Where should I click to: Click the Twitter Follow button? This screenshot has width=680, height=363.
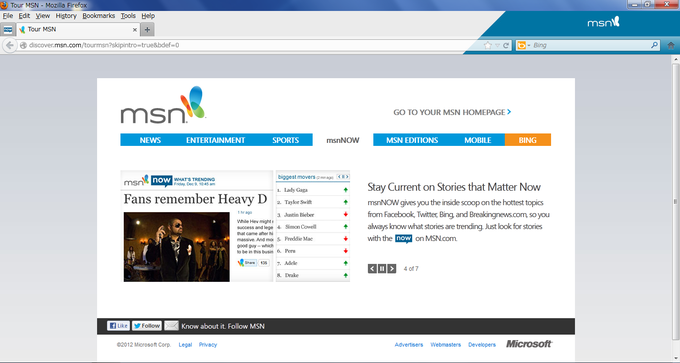click(147, 326)
